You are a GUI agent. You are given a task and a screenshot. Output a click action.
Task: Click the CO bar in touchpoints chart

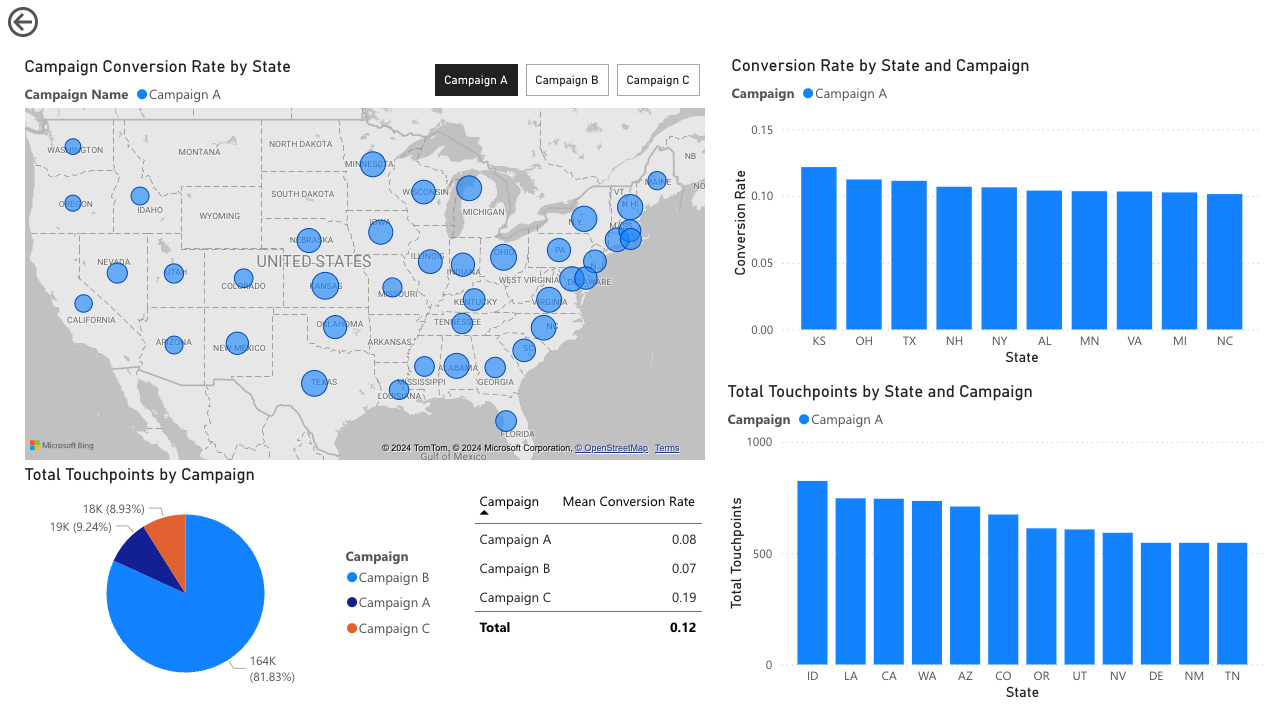click(x=1003, y=590)
